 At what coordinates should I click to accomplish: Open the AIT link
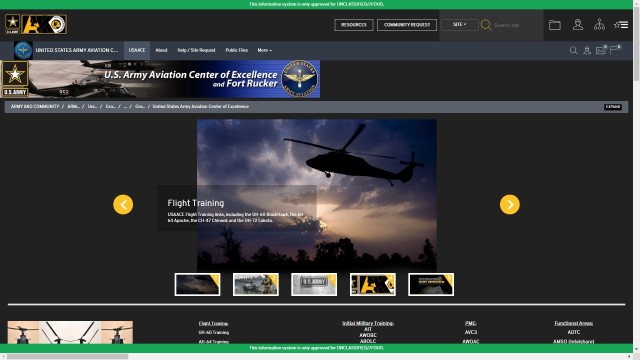368,329
